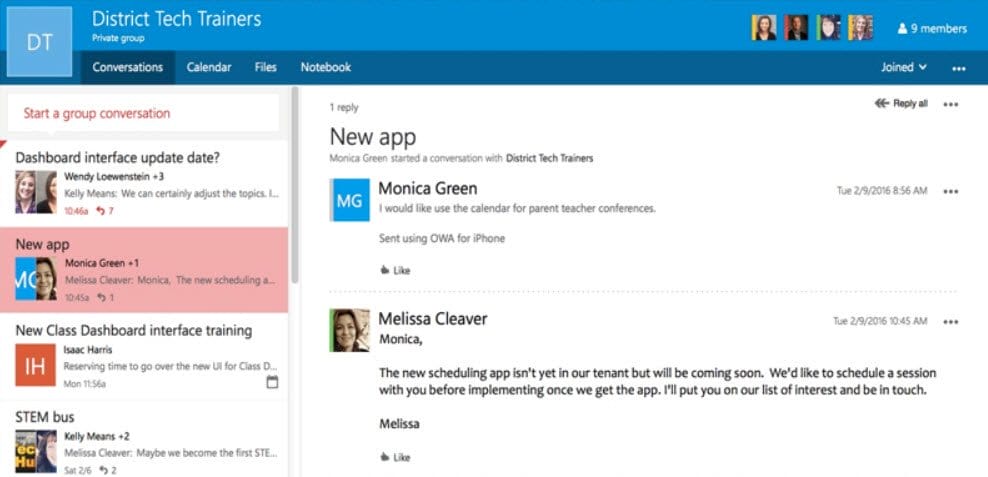Open the 9 members list
The width and height of the screenshot is (988, 477).
click(931, 29)
